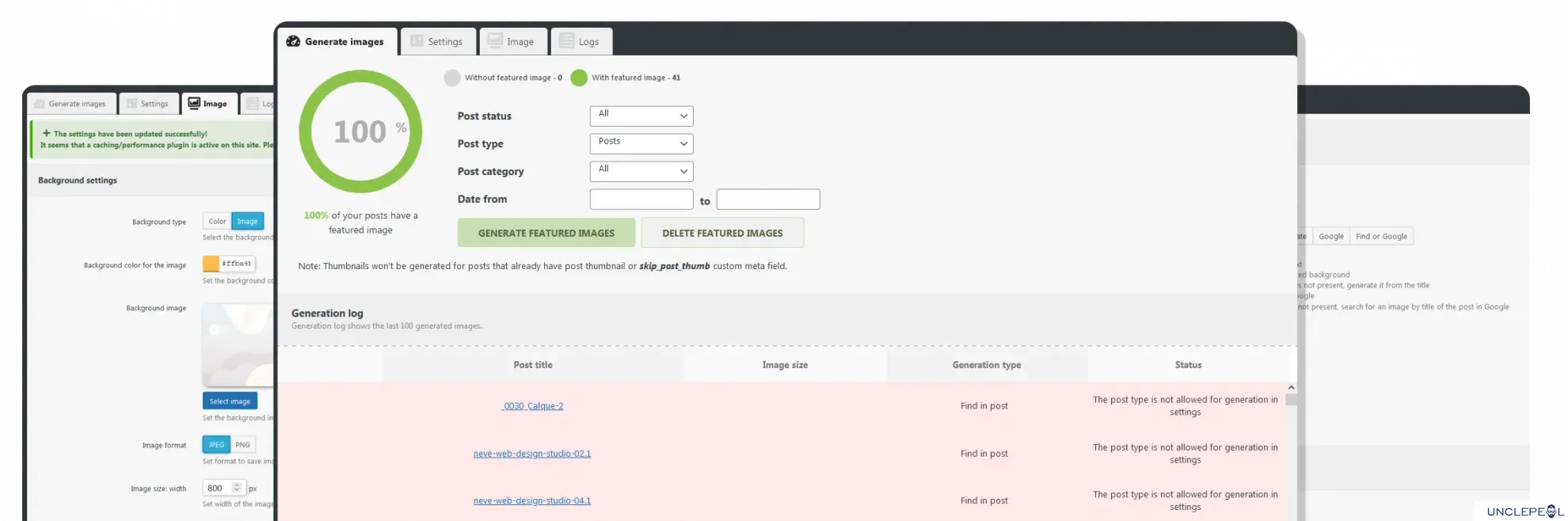Click the Logs tab list icon
The height and width of the screenshot is (521, 1568).
[566, 41]
